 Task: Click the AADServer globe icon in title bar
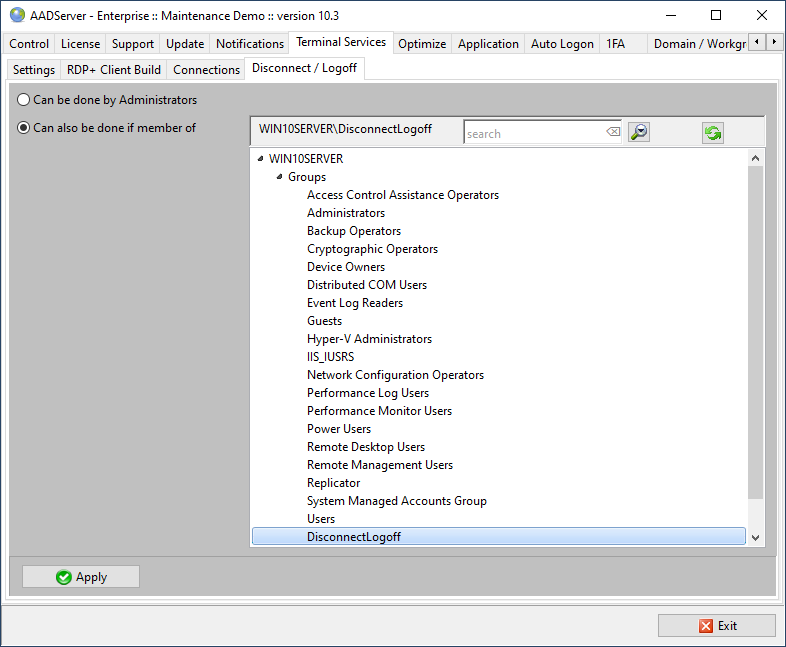point(17,15)
